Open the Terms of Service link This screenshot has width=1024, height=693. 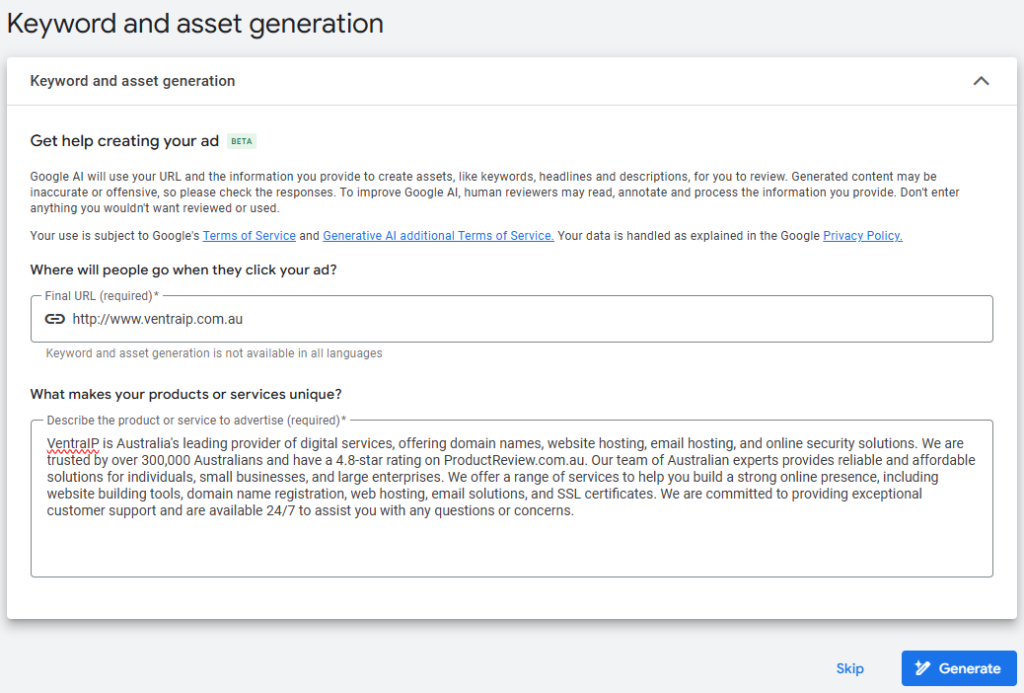(249, 236)
